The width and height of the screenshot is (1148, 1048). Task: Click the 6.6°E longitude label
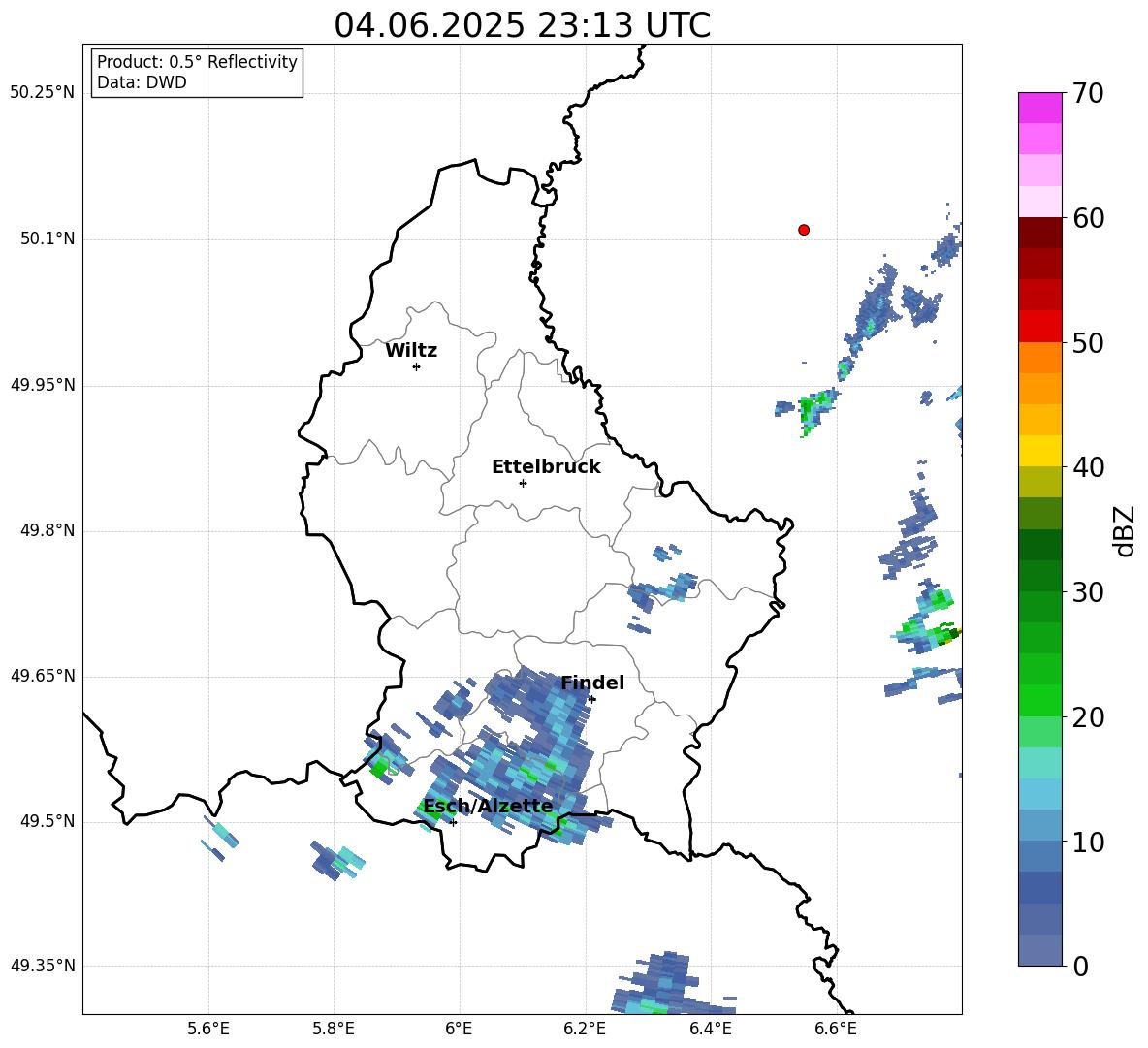tap(836, 1029)
